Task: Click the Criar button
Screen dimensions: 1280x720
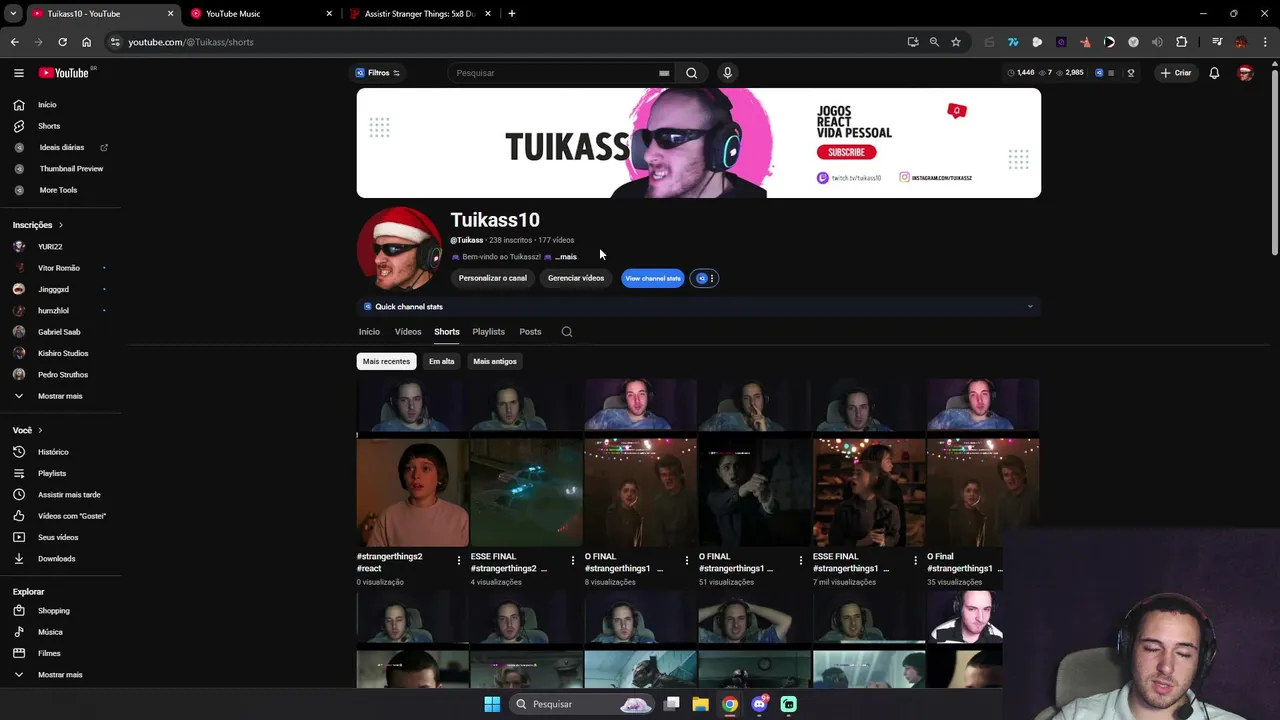Action: pos(1176,73)
